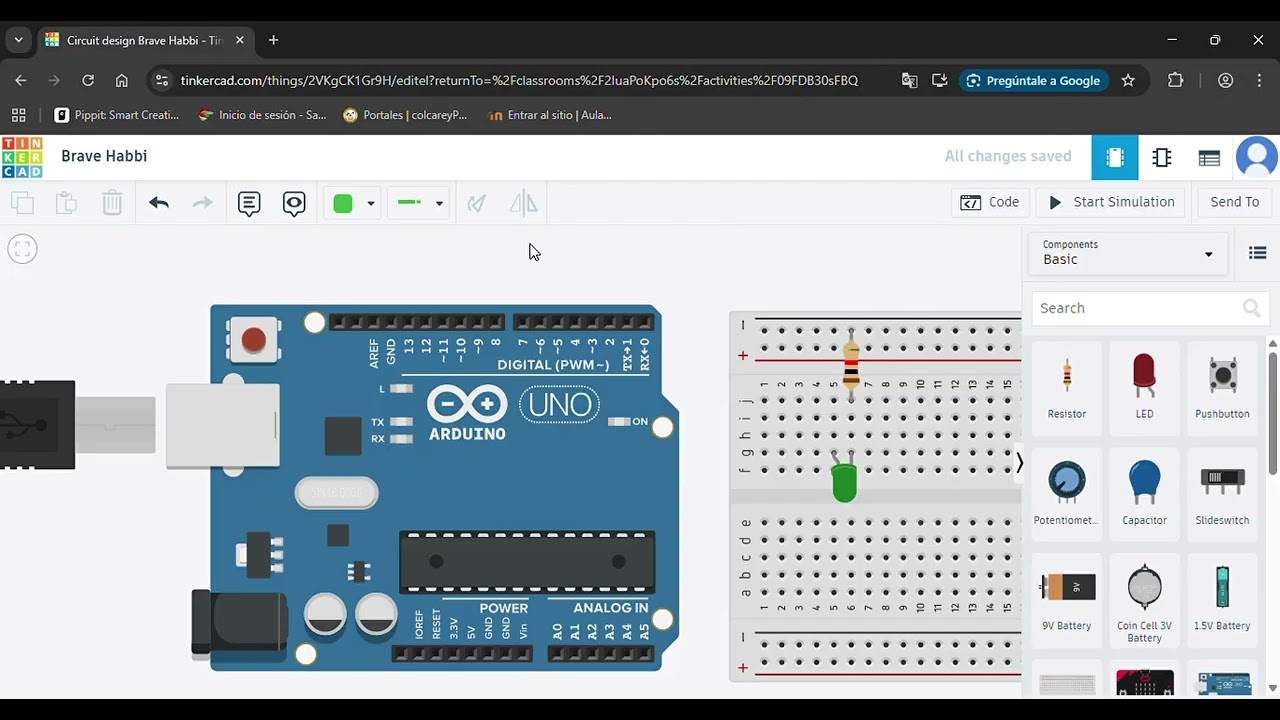Click the address bar URL
The width and height of the screenshot is (1280, 720).
[519, 81]
